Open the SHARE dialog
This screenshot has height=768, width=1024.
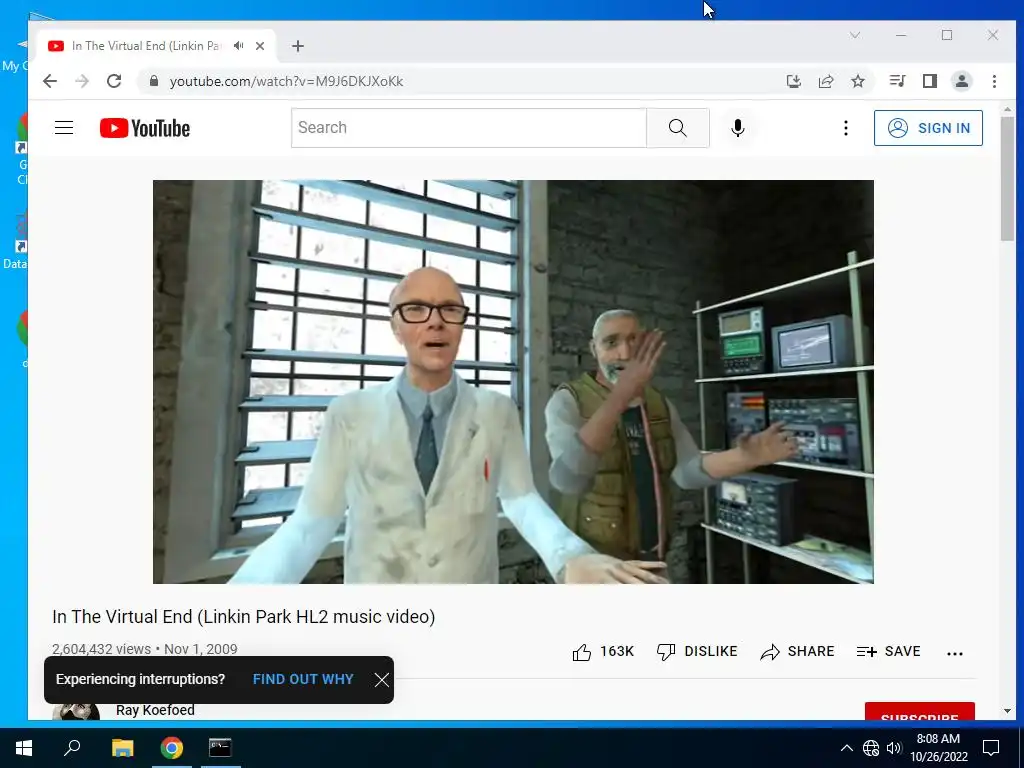coord(797,652)
